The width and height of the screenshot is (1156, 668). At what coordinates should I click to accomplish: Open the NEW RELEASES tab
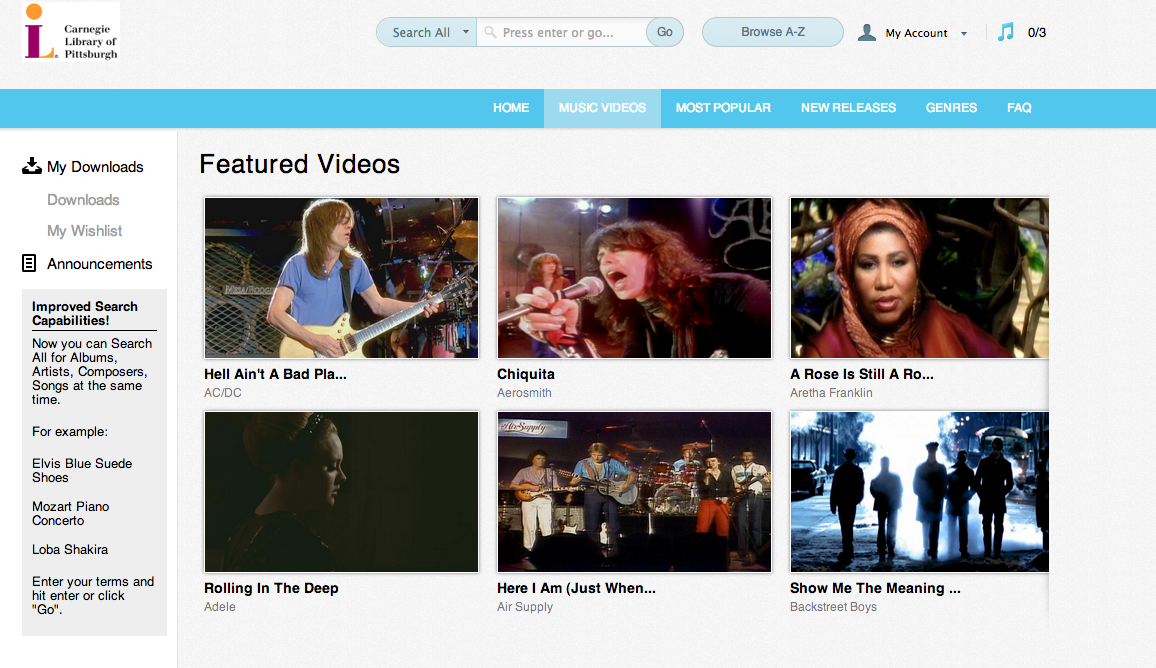[849, 108]
